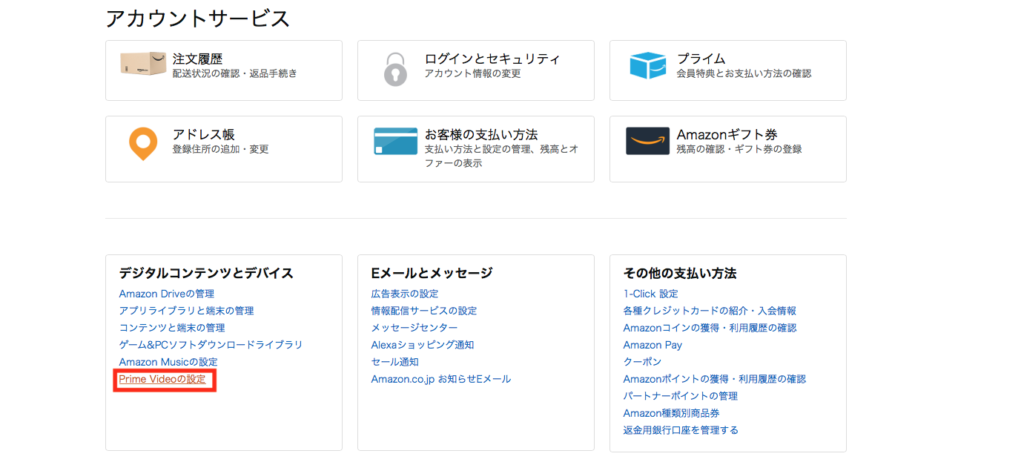Click the アカウント情報の変更 description text

473,74
